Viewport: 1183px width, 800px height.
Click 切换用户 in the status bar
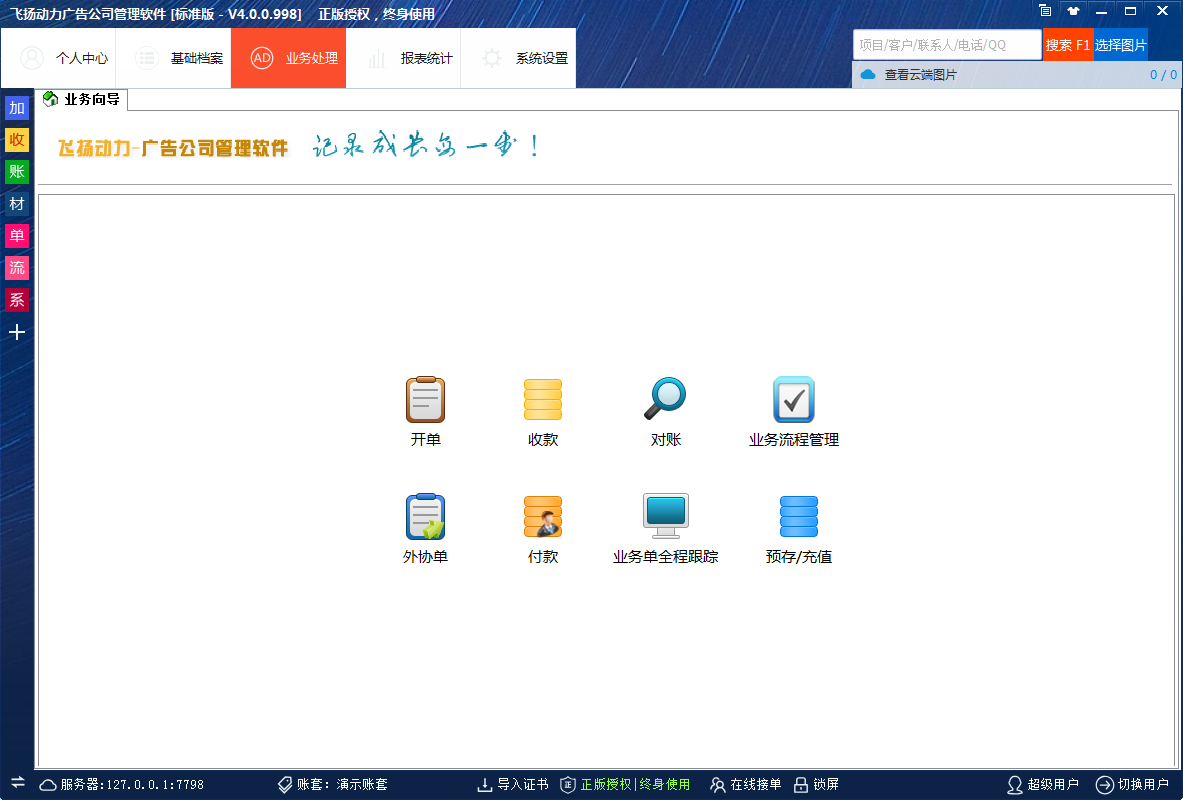1132,785
